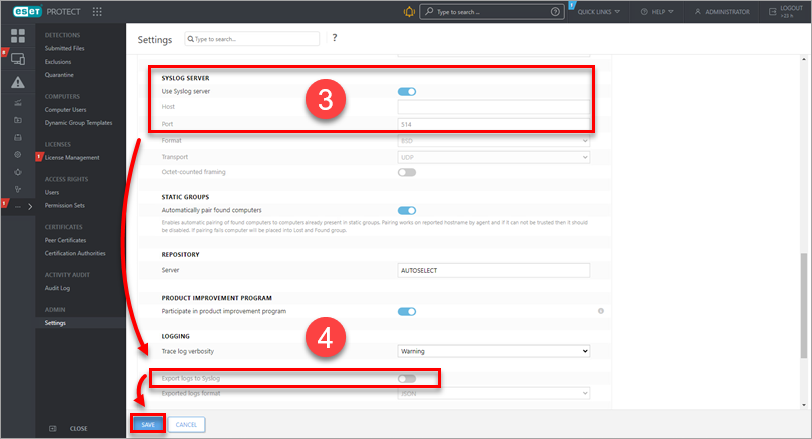Click the Syslog Host input field

(x=494, y=107)
